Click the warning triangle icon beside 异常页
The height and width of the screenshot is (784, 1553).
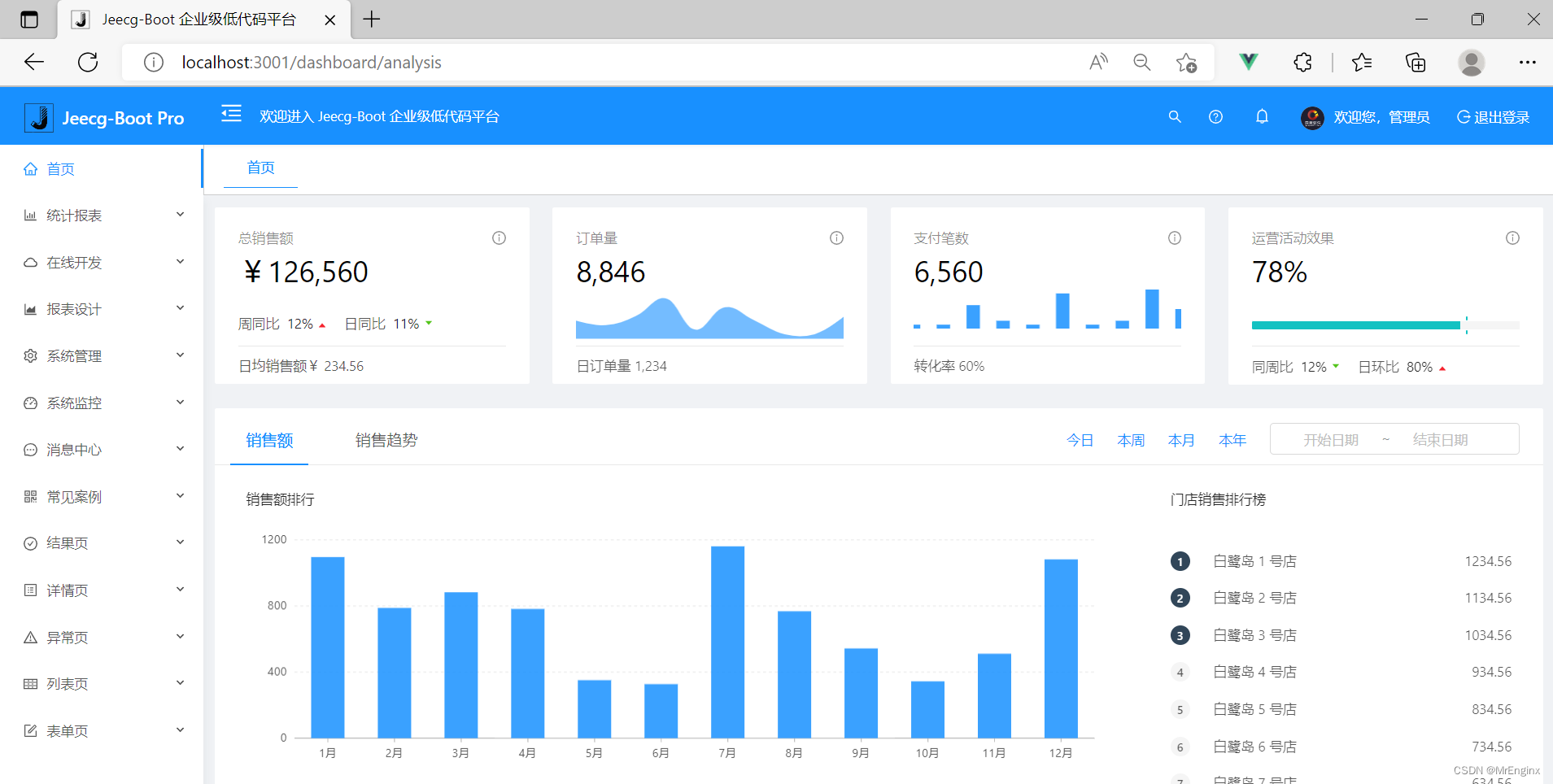click(x=30, y=638)
